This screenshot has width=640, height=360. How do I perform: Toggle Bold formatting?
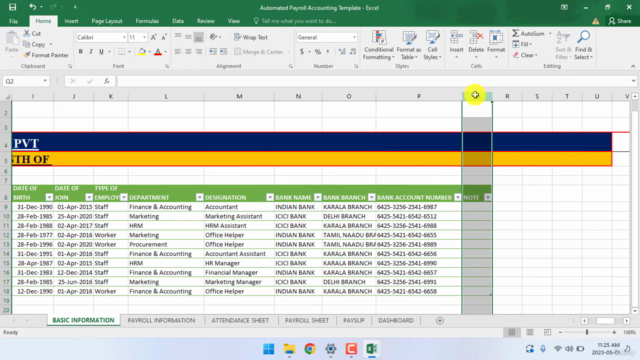tap(80, 52)
